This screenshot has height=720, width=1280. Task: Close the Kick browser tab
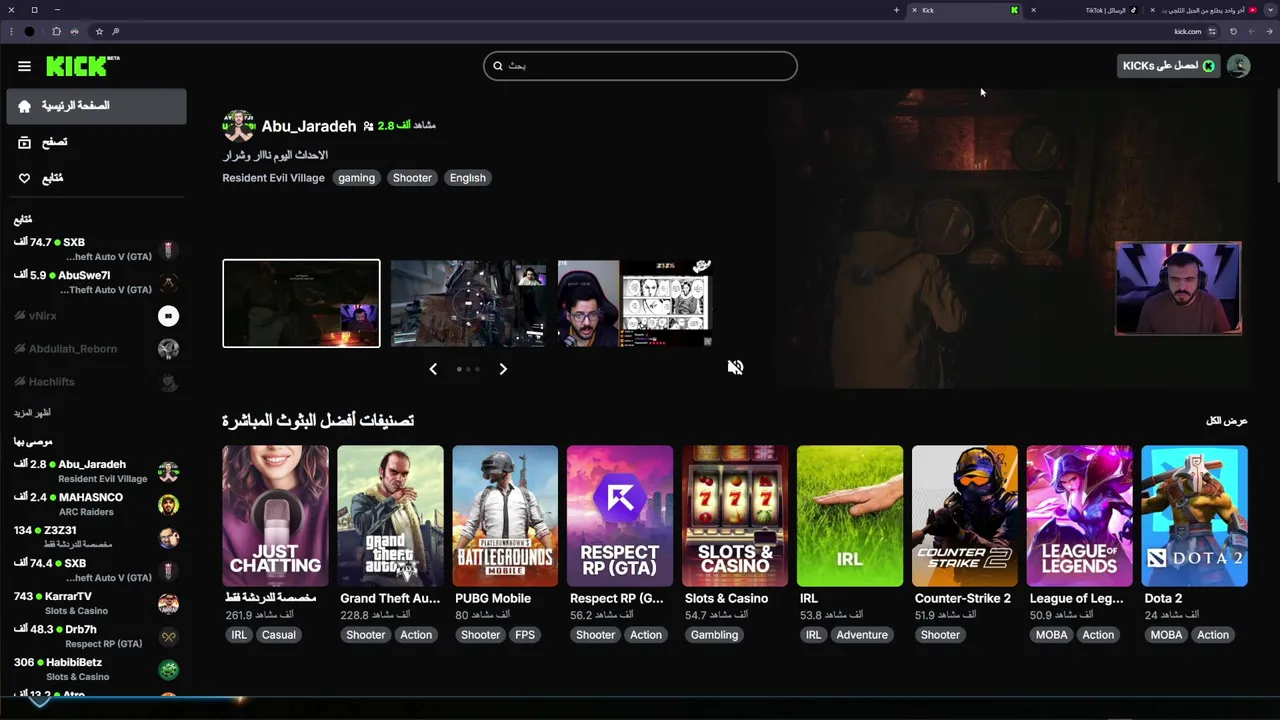[914, 10]
